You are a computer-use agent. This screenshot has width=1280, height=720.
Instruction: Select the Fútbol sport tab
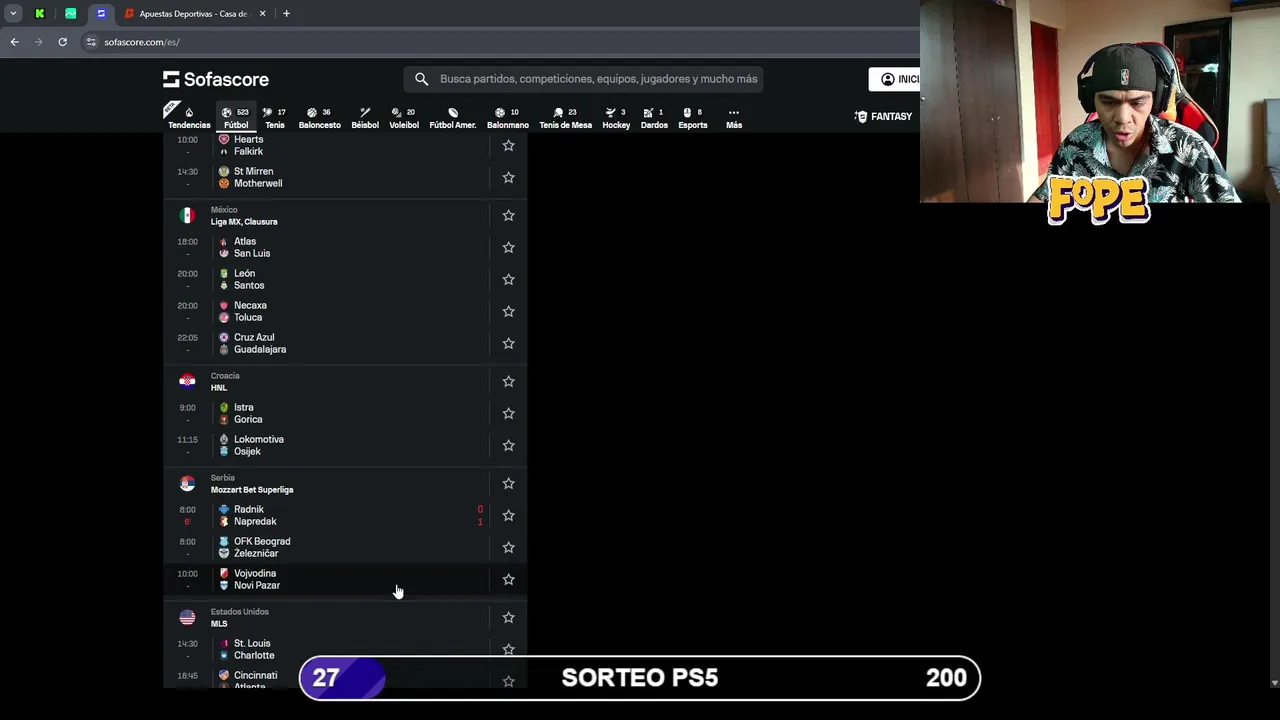(236, 118)
